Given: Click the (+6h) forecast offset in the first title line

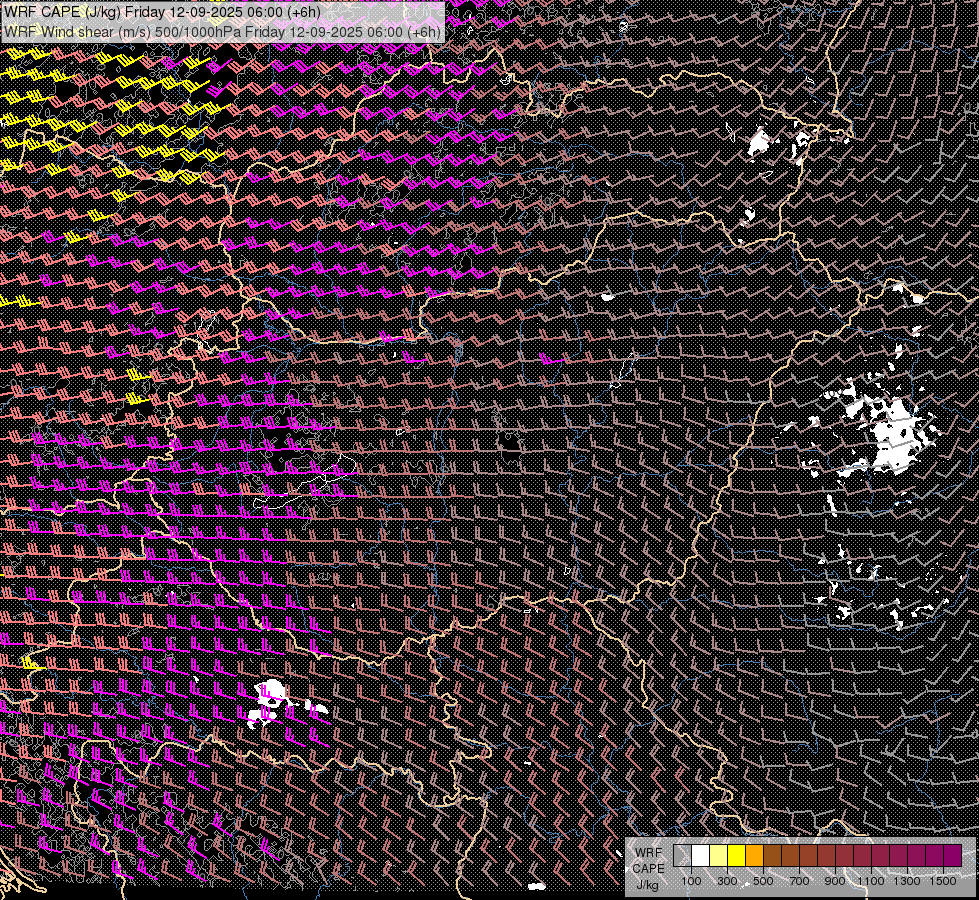Looking at the screenshot, I should click(x=298, y=11).
